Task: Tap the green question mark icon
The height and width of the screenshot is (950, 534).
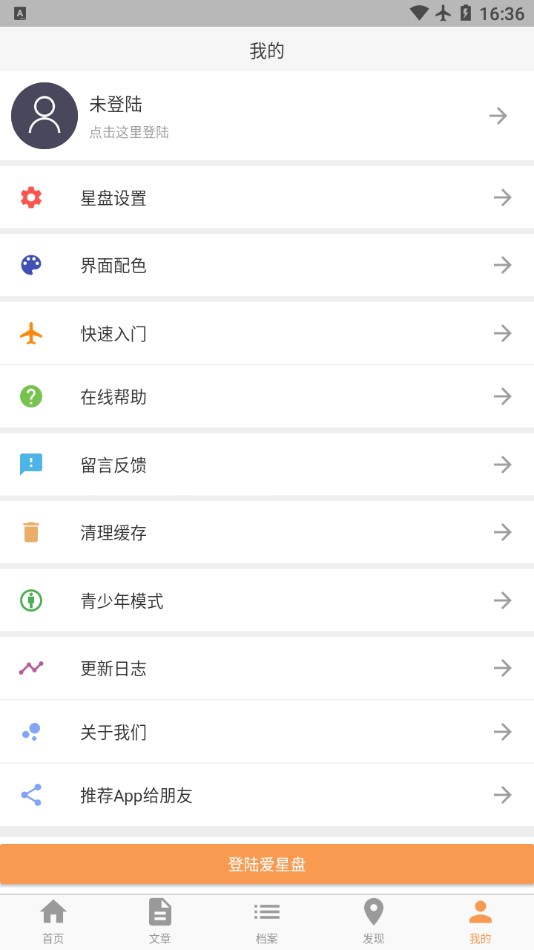Action: tap(31, 396)
